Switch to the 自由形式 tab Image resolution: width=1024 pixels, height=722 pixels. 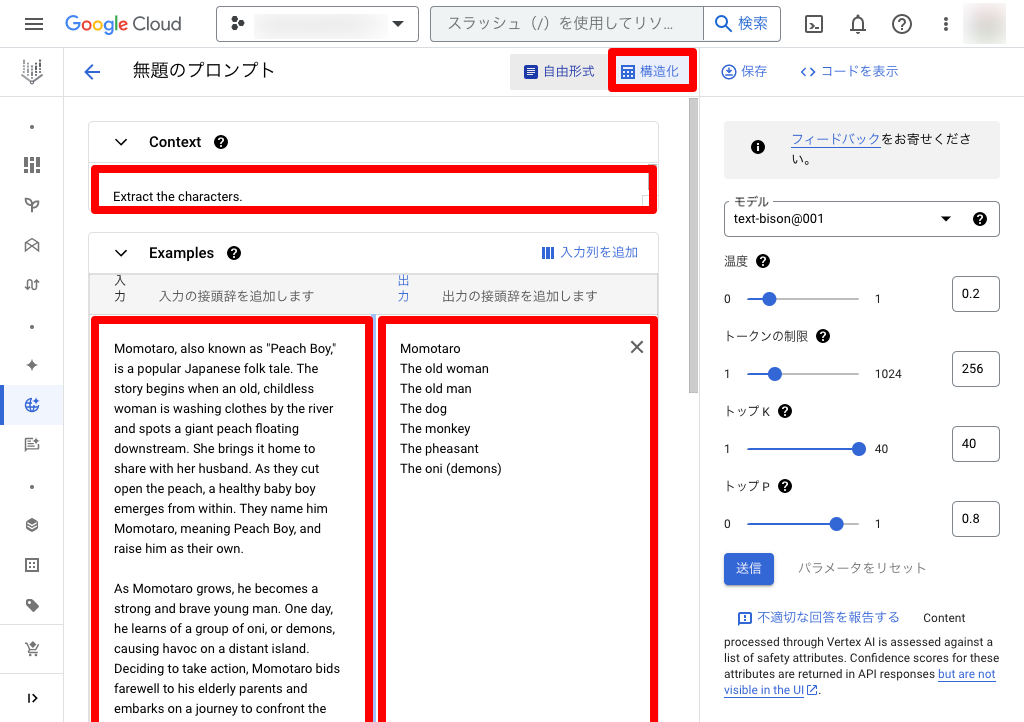point(559,72)
